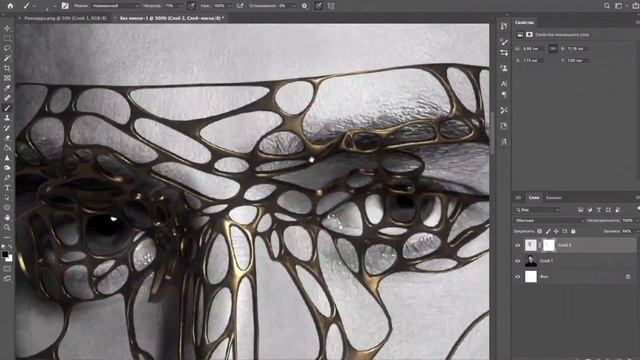Screen dimensions: 640x360
Task: Click the layer fill 84% value
Action: click(x=627, y=231)
